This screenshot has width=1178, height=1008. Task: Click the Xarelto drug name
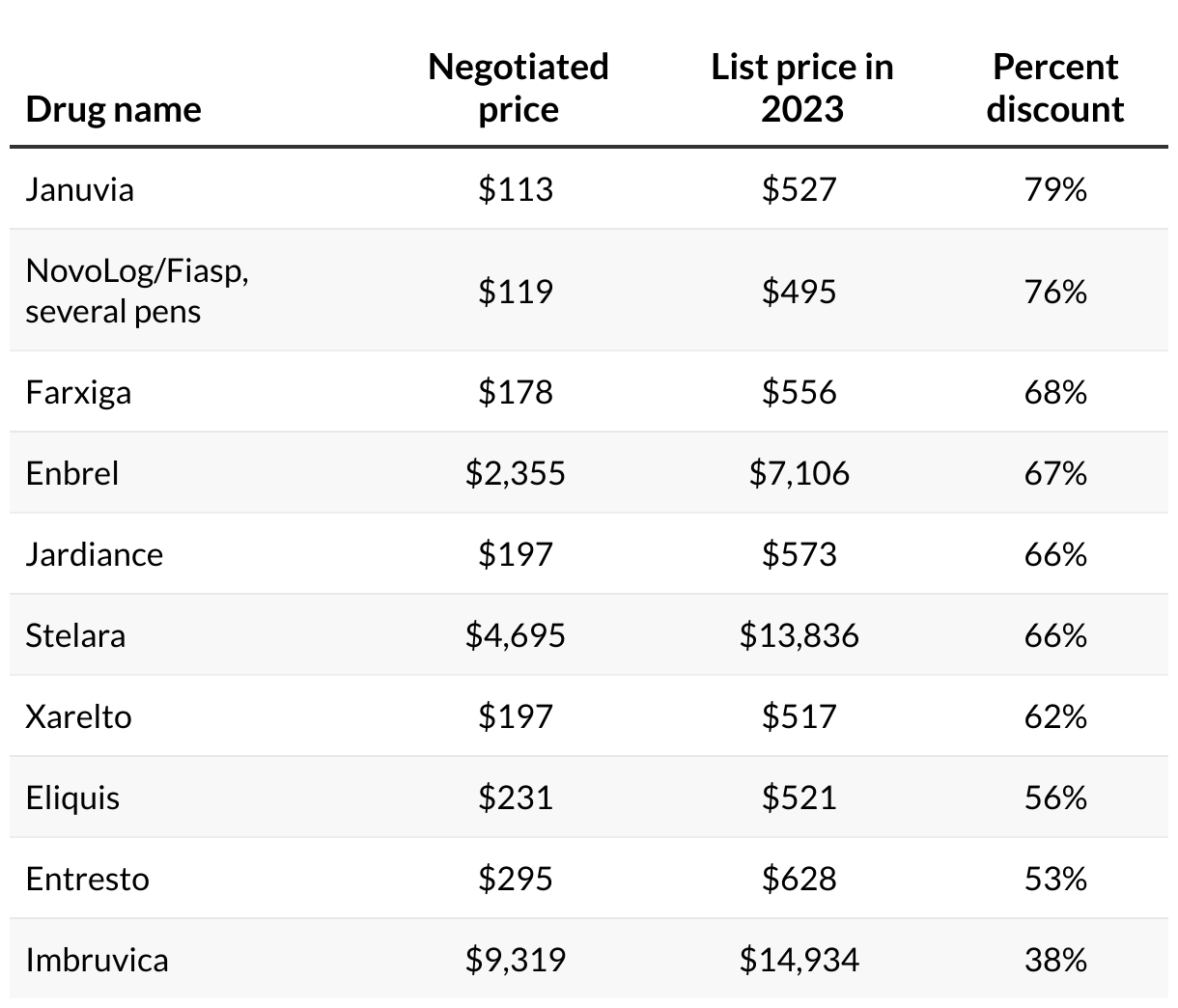coord(78,716)
